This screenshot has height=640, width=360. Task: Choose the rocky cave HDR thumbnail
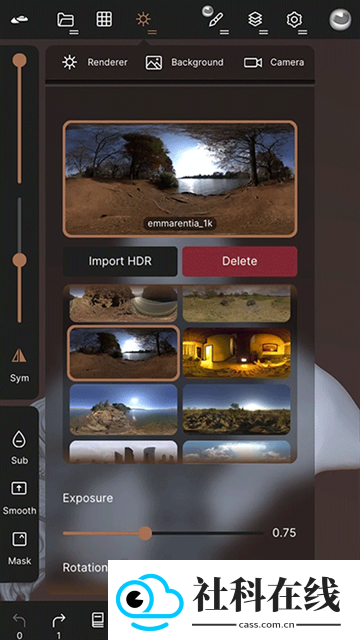click(x=123, y=304)
